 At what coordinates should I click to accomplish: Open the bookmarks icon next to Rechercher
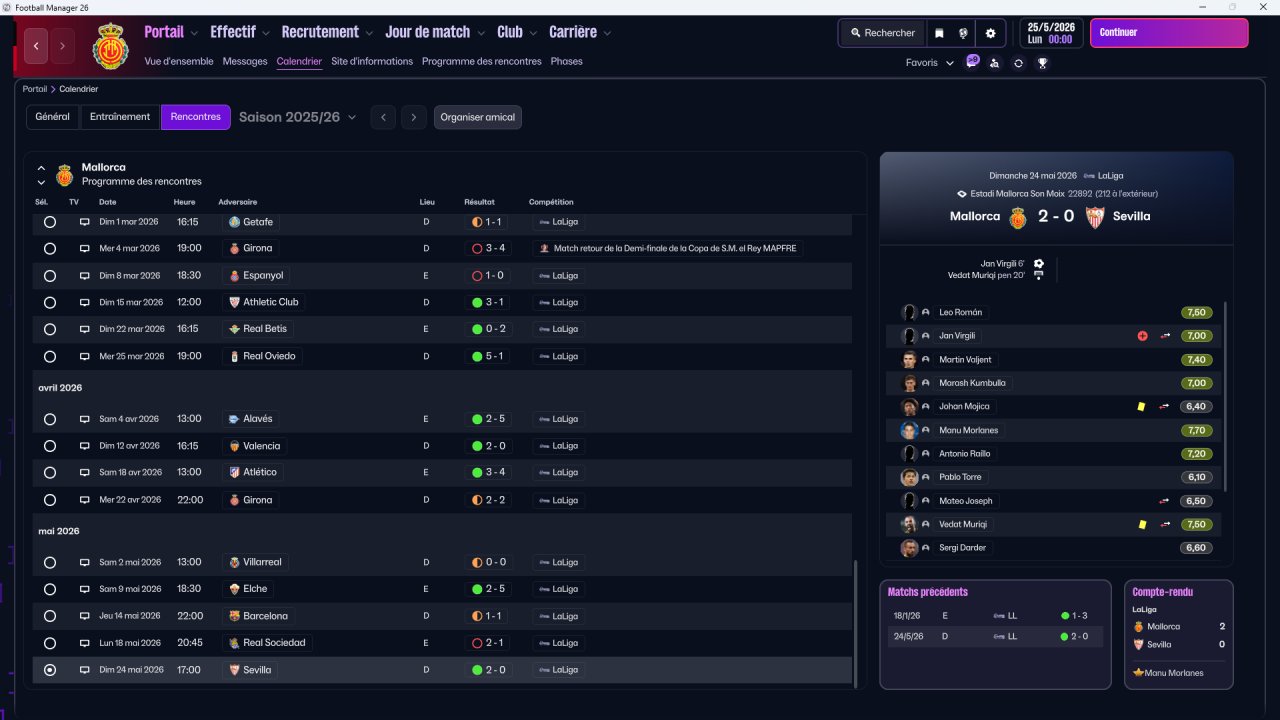(939, 33)
